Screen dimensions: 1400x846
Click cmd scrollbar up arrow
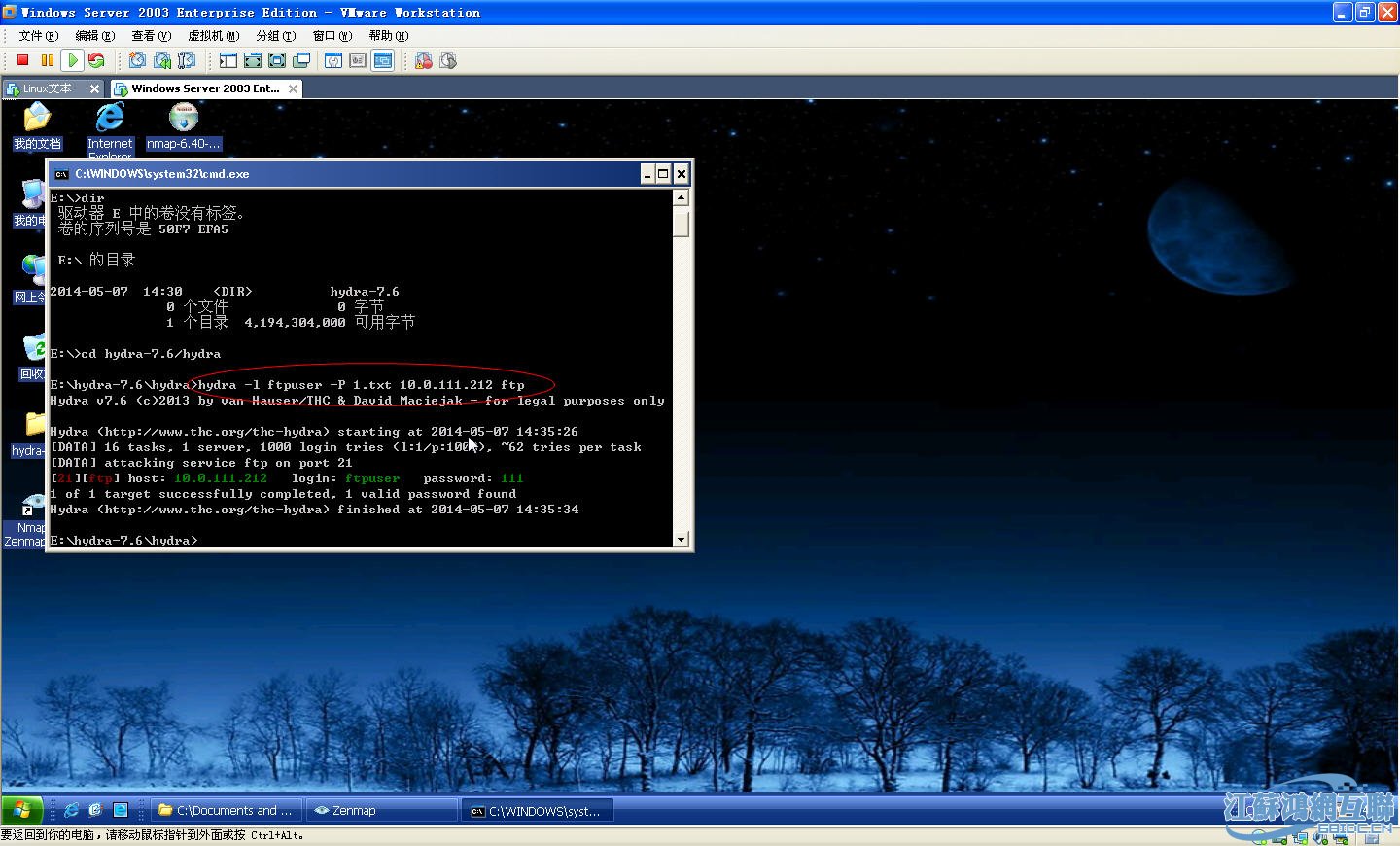point(681,197)
